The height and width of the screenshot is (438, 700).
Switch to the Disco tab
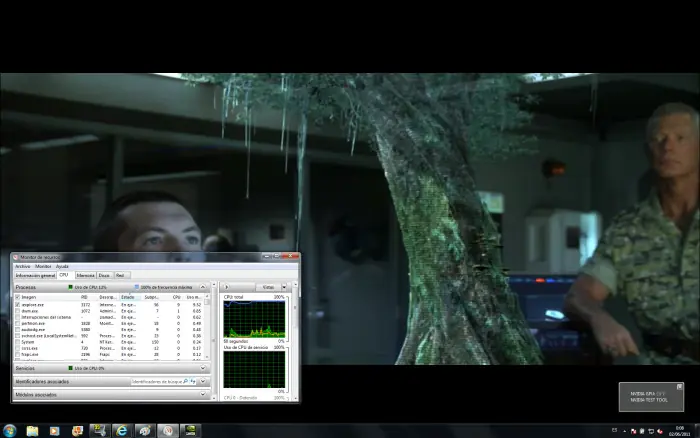tap(104, 275)
